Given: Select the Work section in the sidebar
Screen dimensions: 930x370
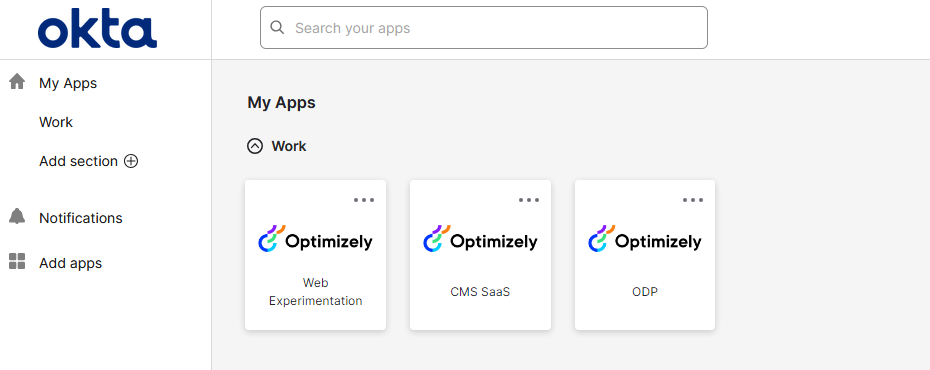Looking at the screenshot, I should [x=56, y=122].
